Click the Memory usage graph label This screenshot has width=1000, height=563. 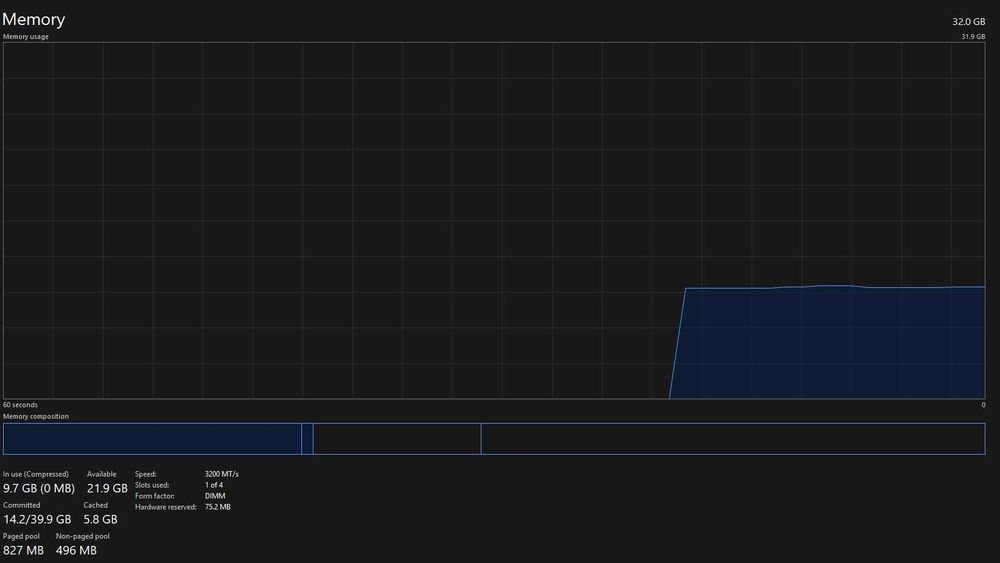coord(26,36)
